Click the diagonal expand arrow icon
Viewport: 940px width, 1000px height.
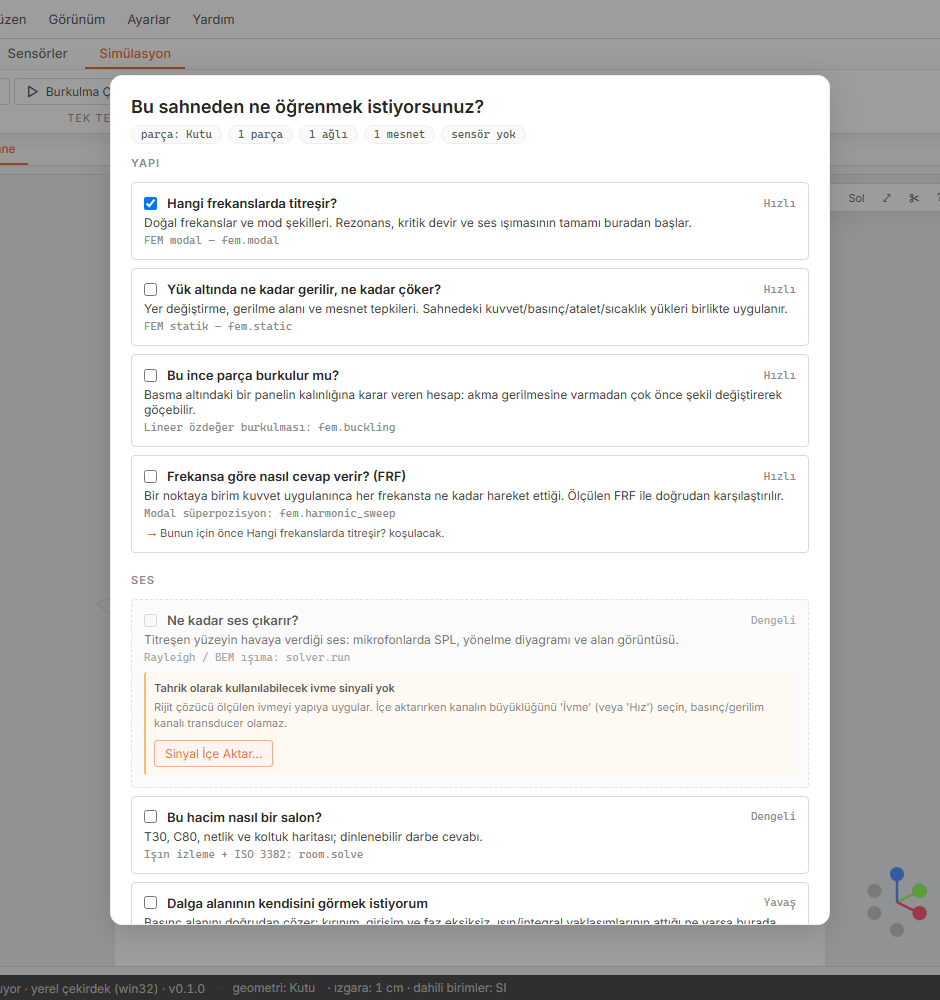click(886, 198)
